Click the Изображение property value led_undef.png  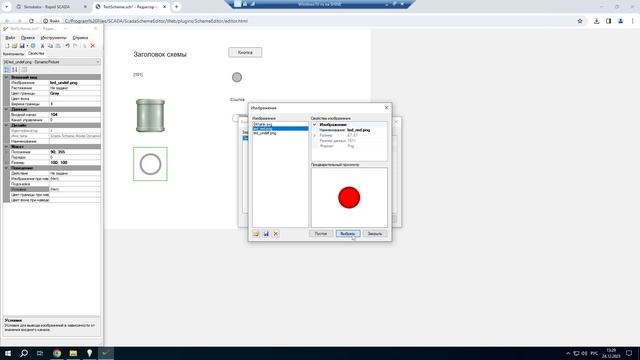point(75,83)
